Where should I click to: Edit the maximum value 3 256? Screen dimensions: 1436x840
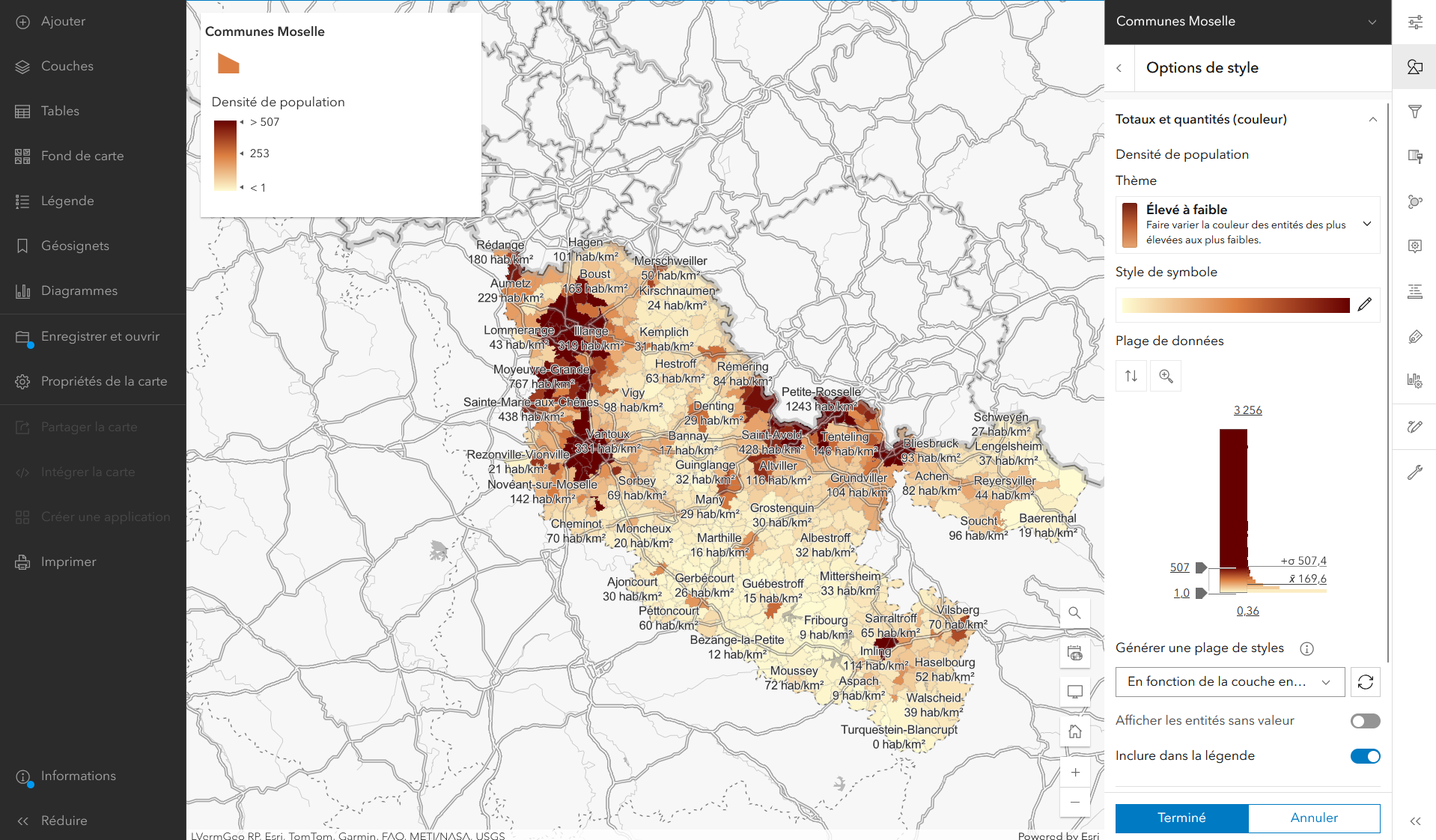pyautogui.click(x=1248, y=410)
